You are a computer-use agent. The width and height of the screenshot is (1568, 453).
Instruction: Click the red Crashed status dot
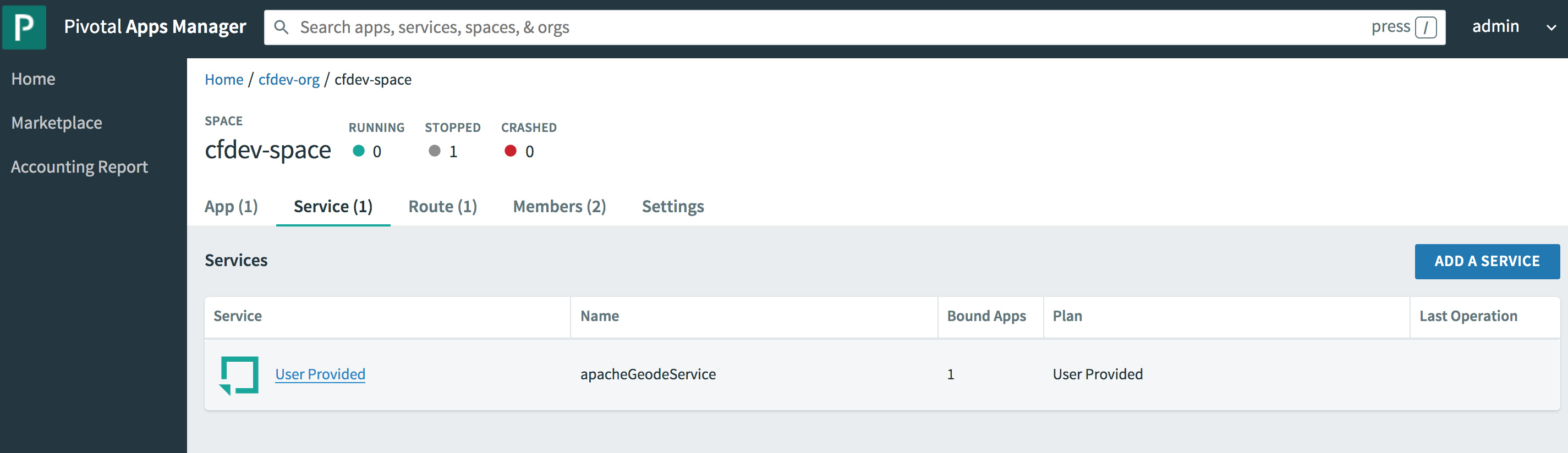pyautogui.click(x=510, y=151)
